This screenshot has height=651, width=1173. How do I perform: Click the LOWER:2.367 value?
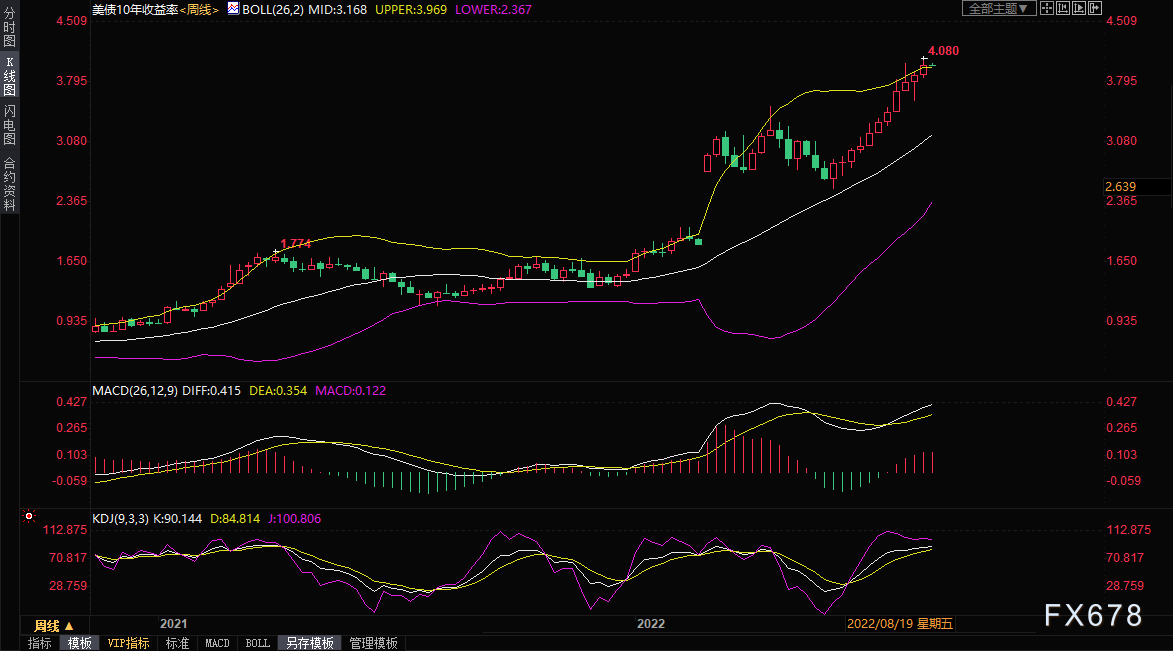494,10
